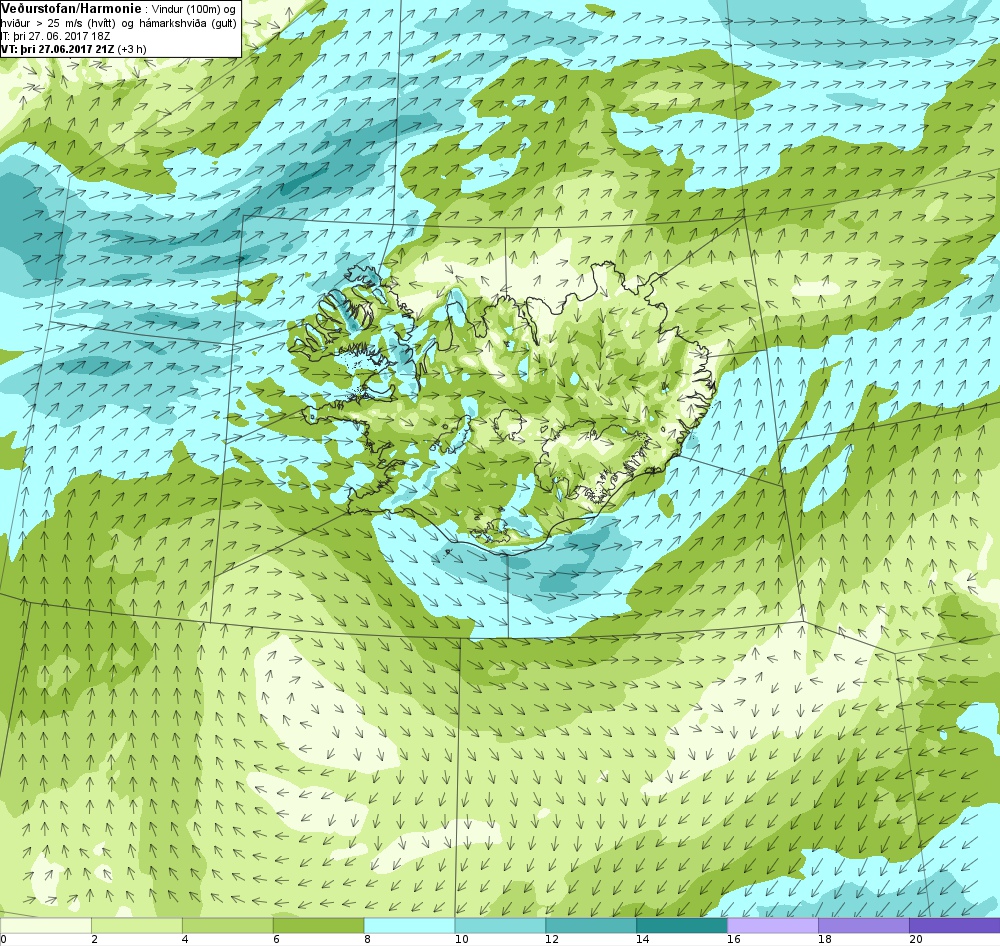Click the legend scale label '20'
The width and height of the screenshot is (1000, 946).
[916, 938]
